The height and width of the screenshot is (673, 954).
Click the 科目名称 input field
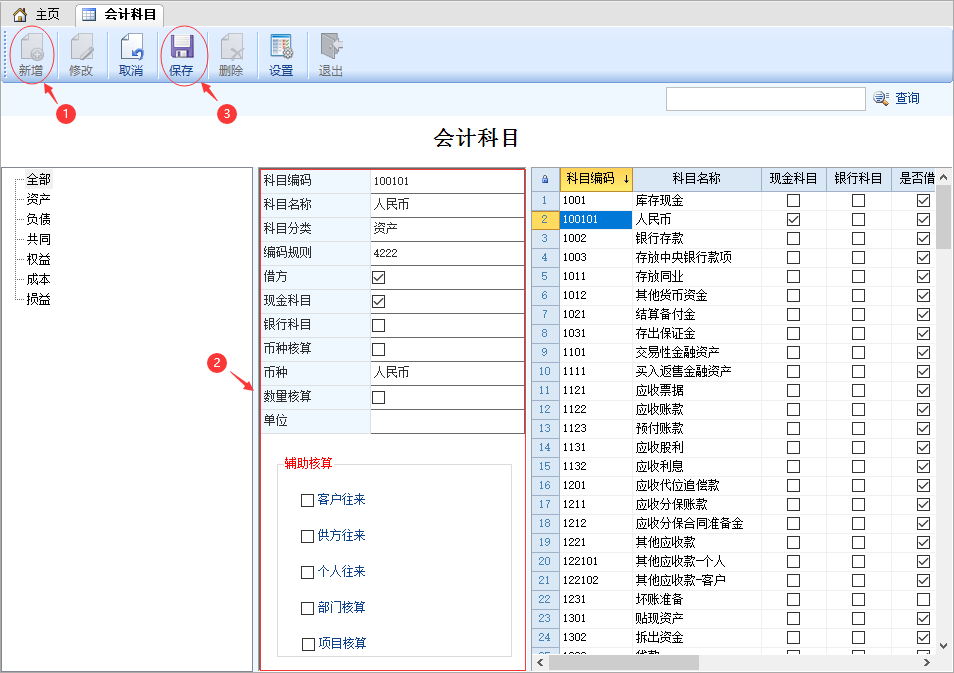click(447, 204)
